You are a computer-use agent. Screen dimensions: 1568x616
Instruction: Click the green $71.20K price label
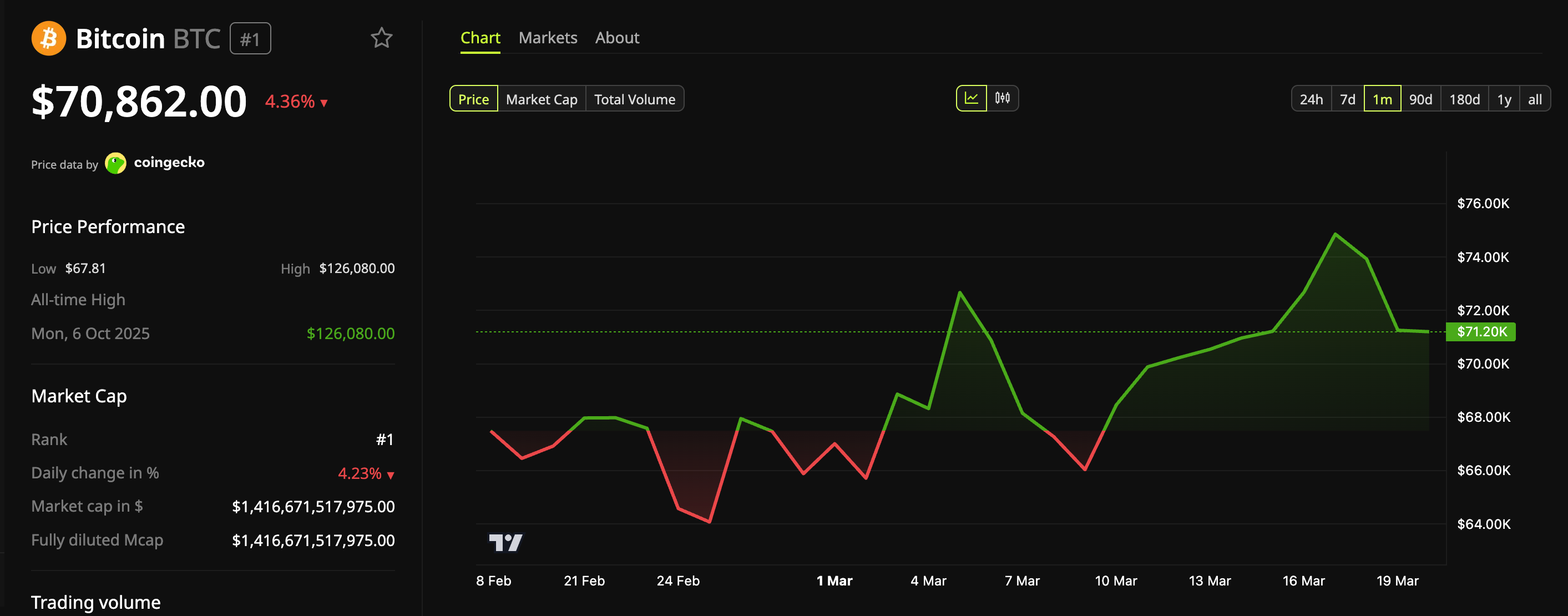(1480, 332)
